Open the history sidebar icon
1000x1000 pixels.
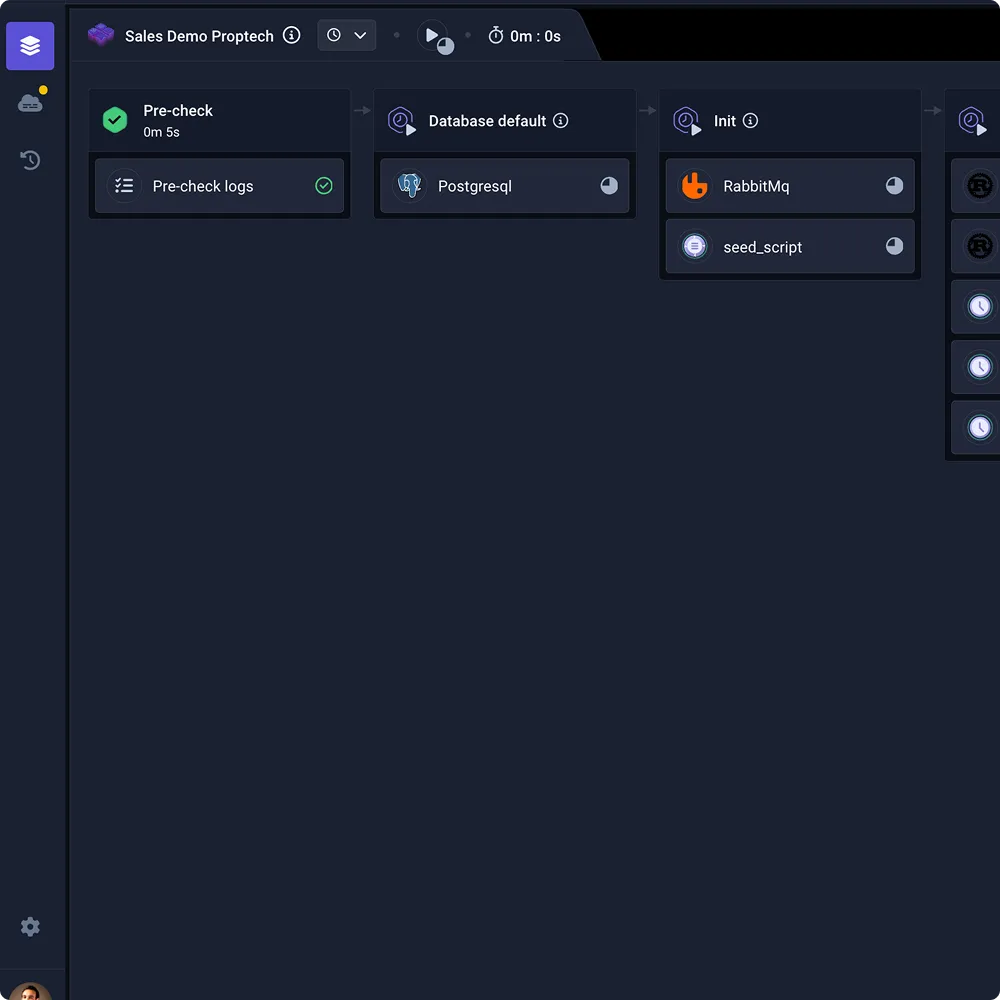click(x=30, y=159)
